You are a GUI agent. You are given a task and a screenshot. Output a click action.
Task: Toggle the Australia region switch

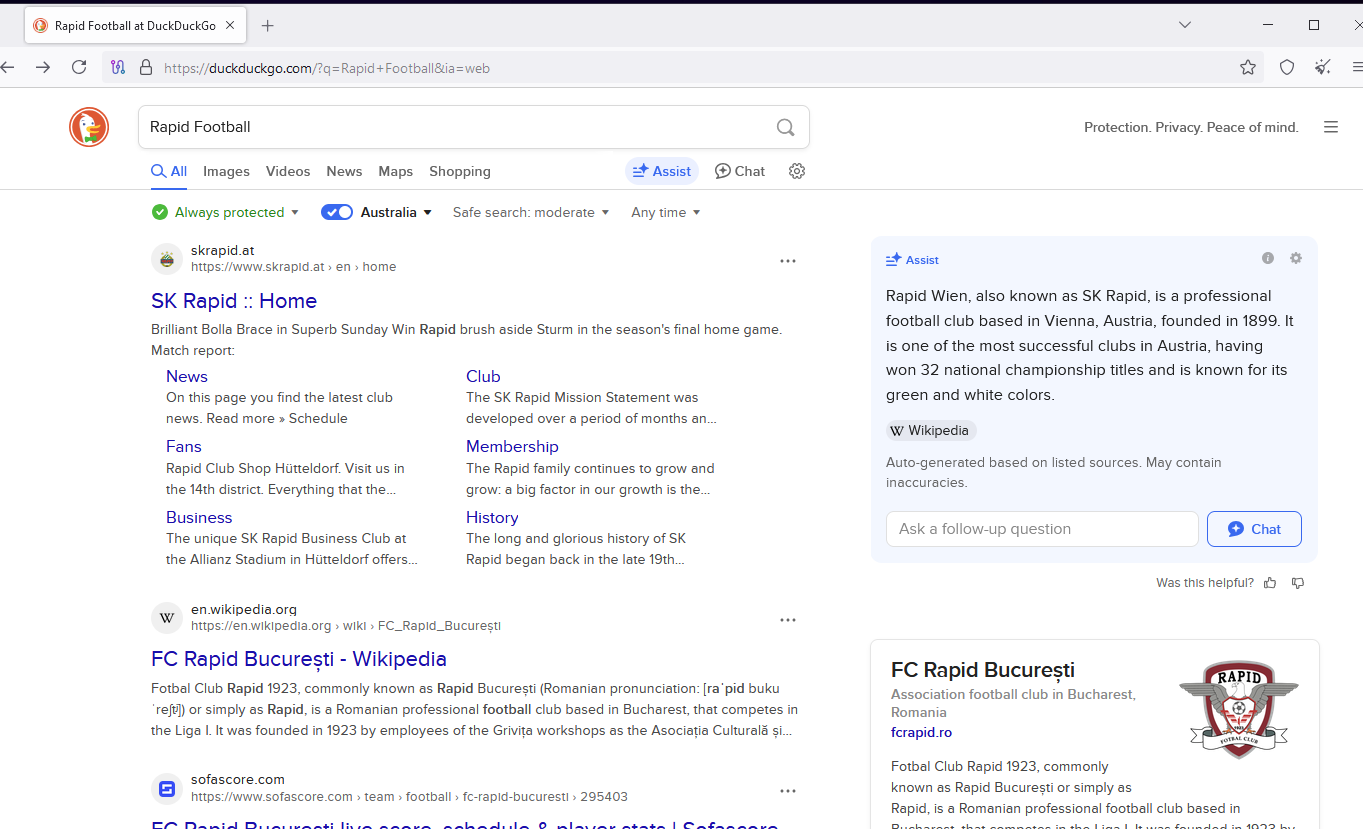click(337, 212)
